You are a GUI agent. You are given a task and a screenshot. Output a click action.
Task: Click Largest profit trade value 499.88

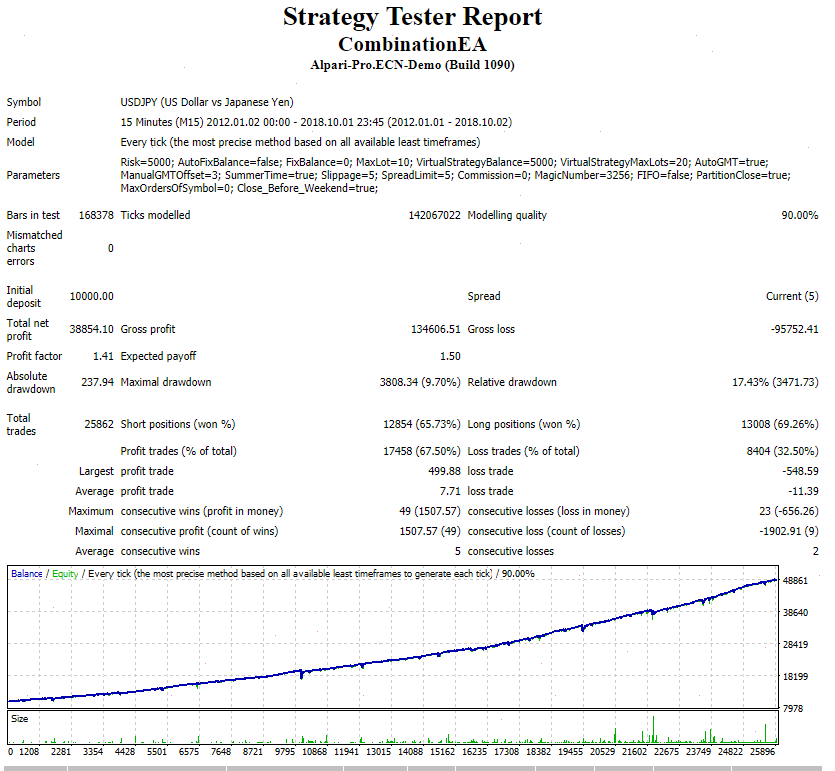(444, 471)
